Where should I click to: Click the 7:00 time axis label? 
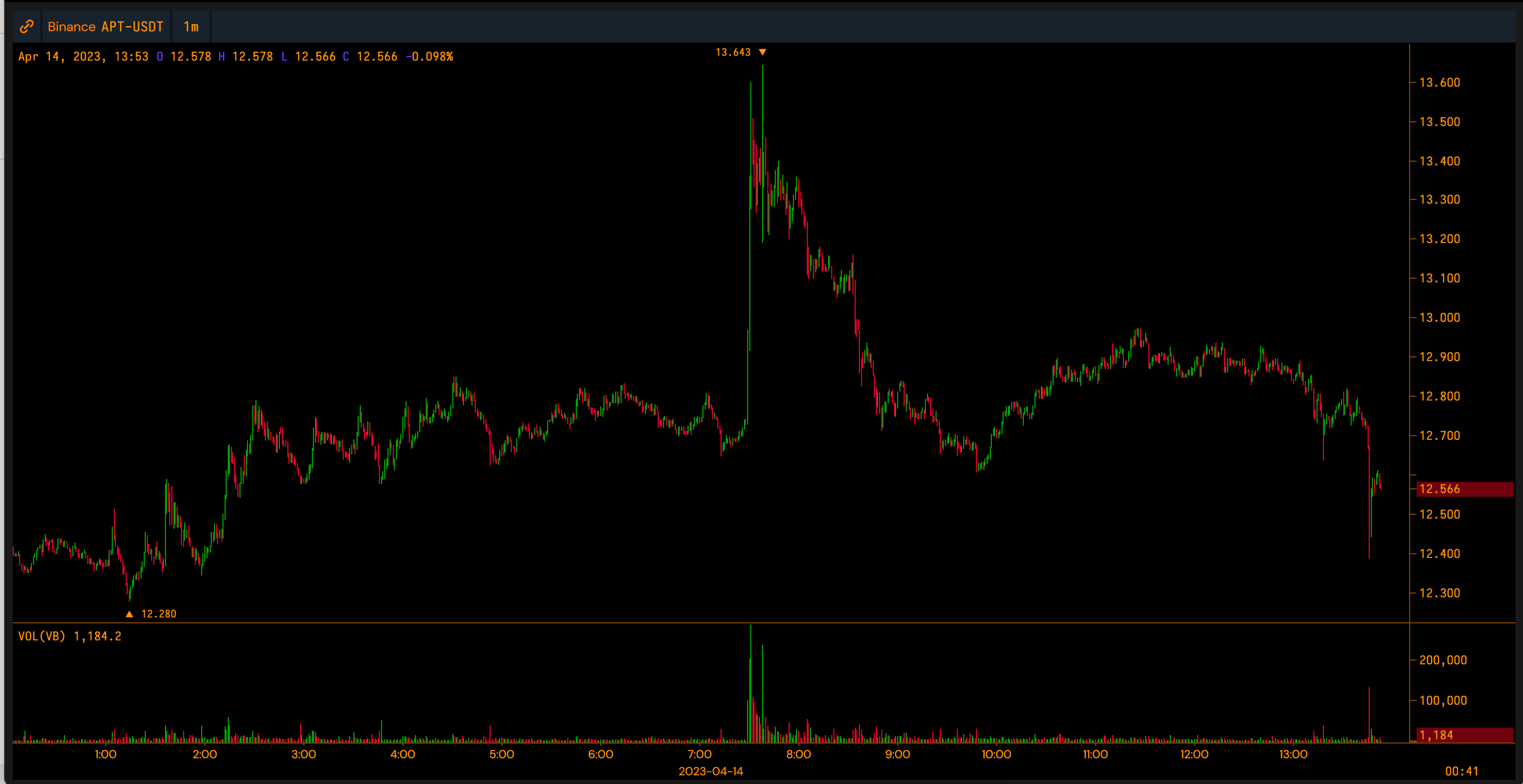[699, 754]
